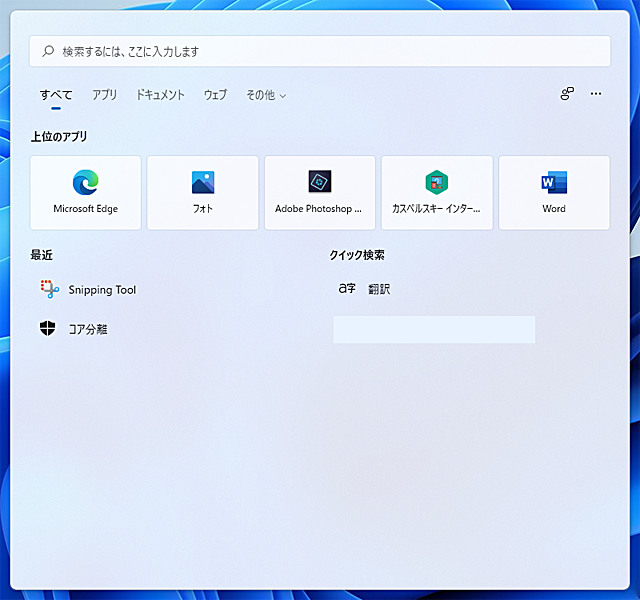Switch to the ウェブ tab

[x=215, y=95]
